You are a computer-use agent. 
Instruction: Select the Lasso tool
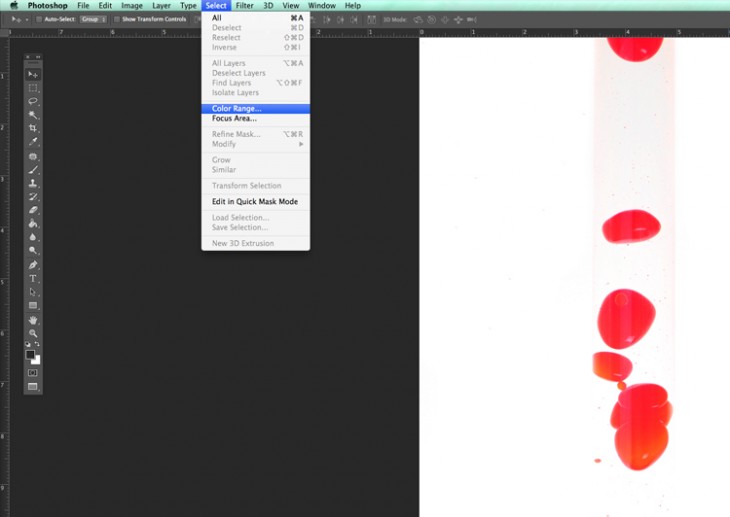pyautogui.click(x=33, y=101)
